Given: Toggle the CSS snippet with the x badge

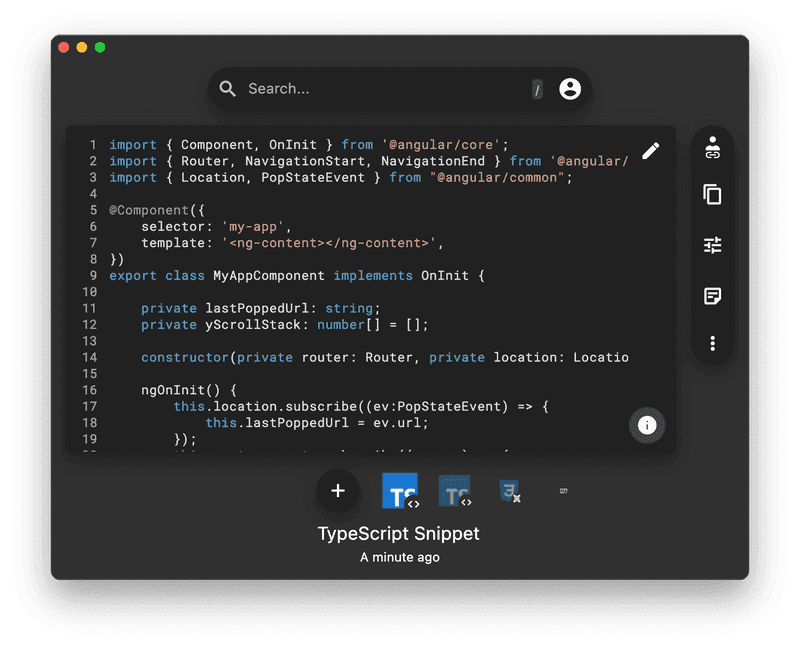Looking at the screenshot, I should pyautogui.click(x=510, y=491).
